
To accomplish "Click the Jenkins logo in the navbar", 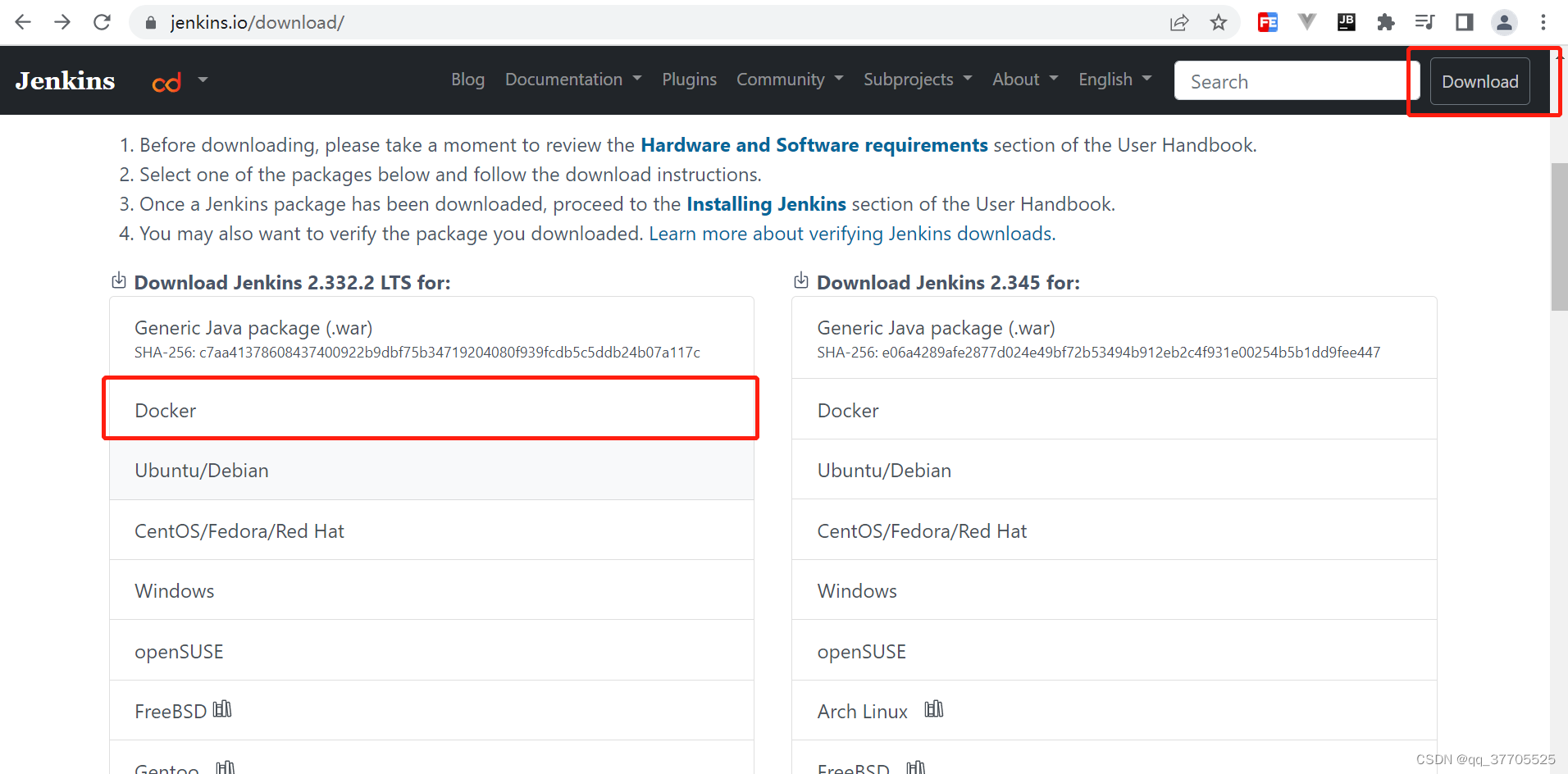I will [65, 80].
